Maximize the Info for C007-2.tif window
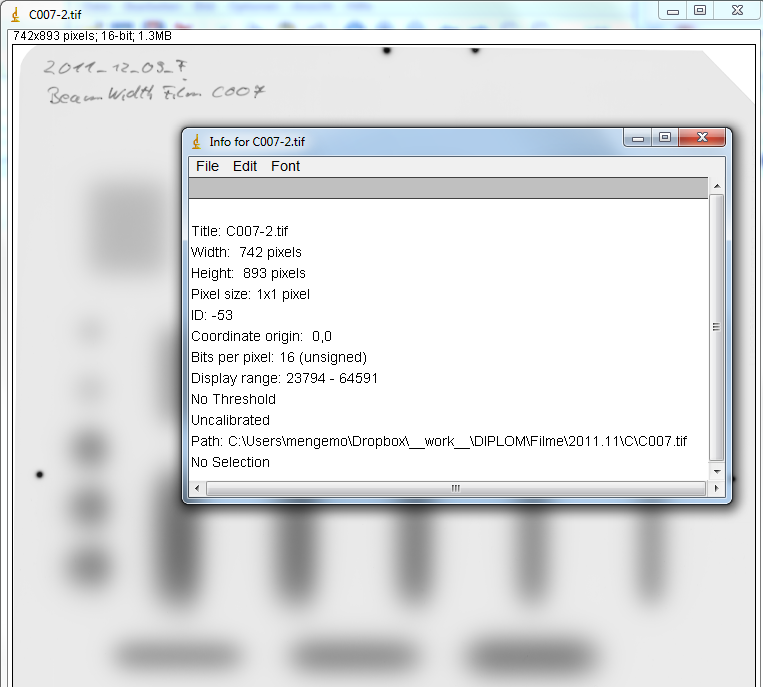The height and width of the screenshot is (687, 763). click(x=664, y=138)
